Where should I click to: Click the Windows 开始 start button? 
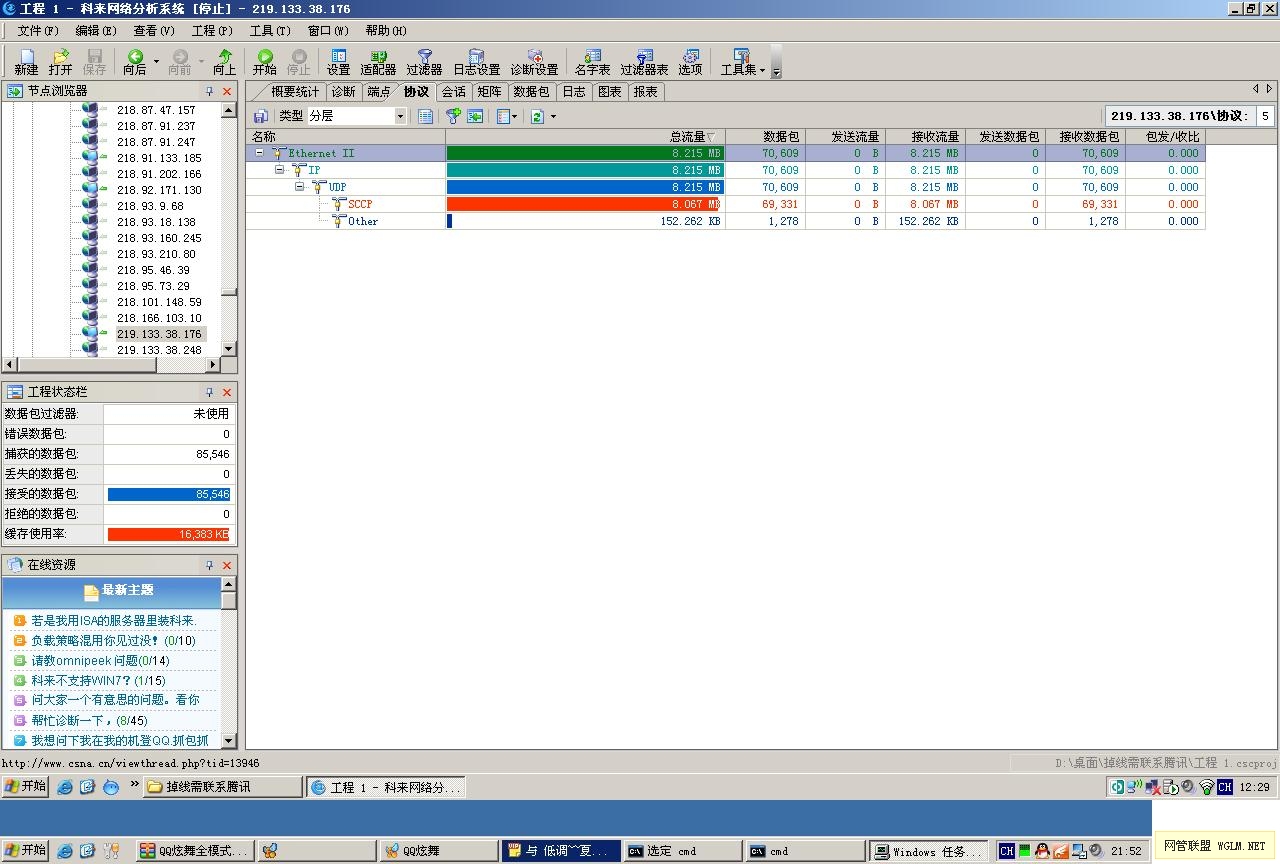tap(26, 787)
